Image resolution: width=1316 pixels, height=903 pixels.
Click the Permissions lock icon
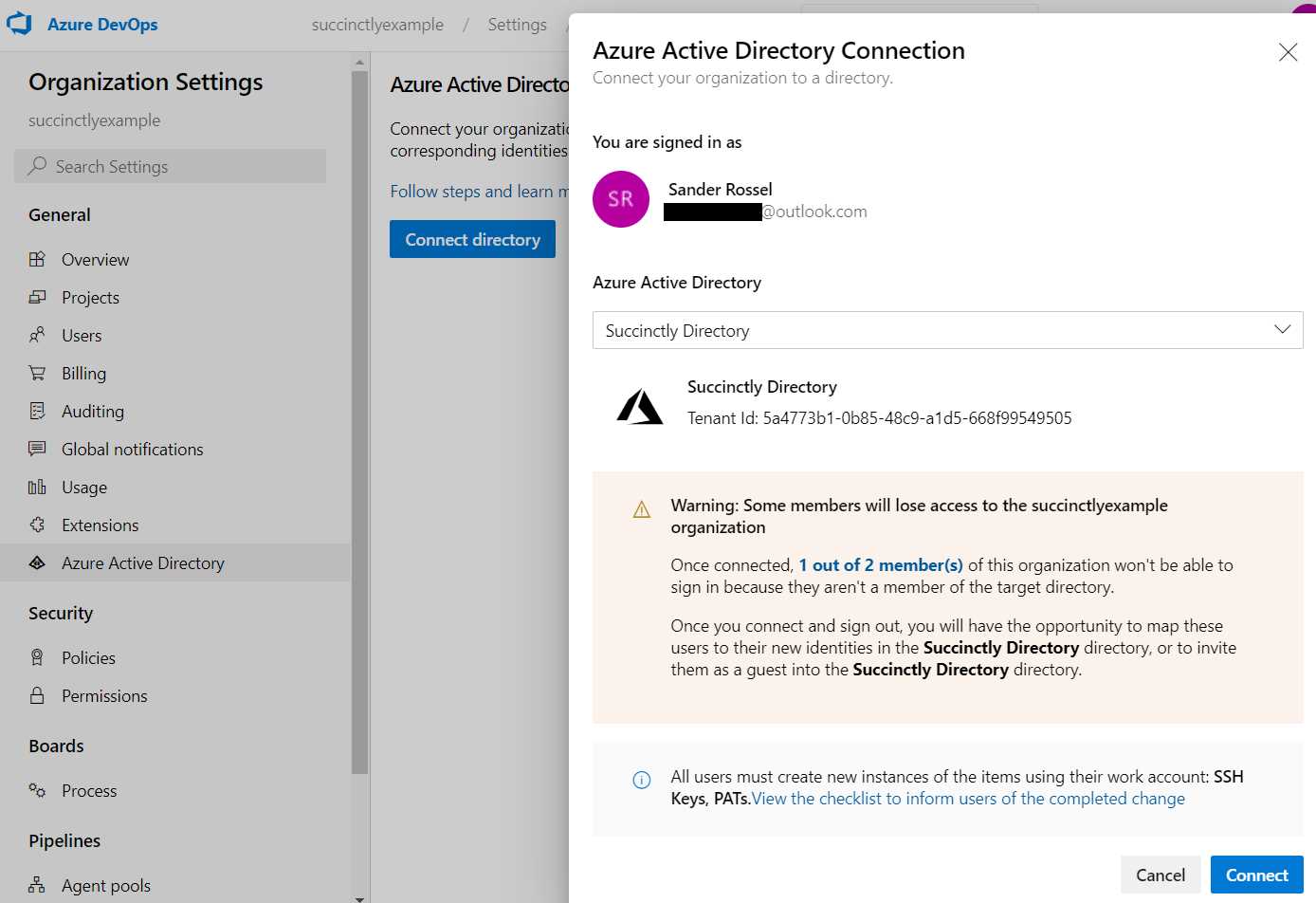(x=37, y=695)
